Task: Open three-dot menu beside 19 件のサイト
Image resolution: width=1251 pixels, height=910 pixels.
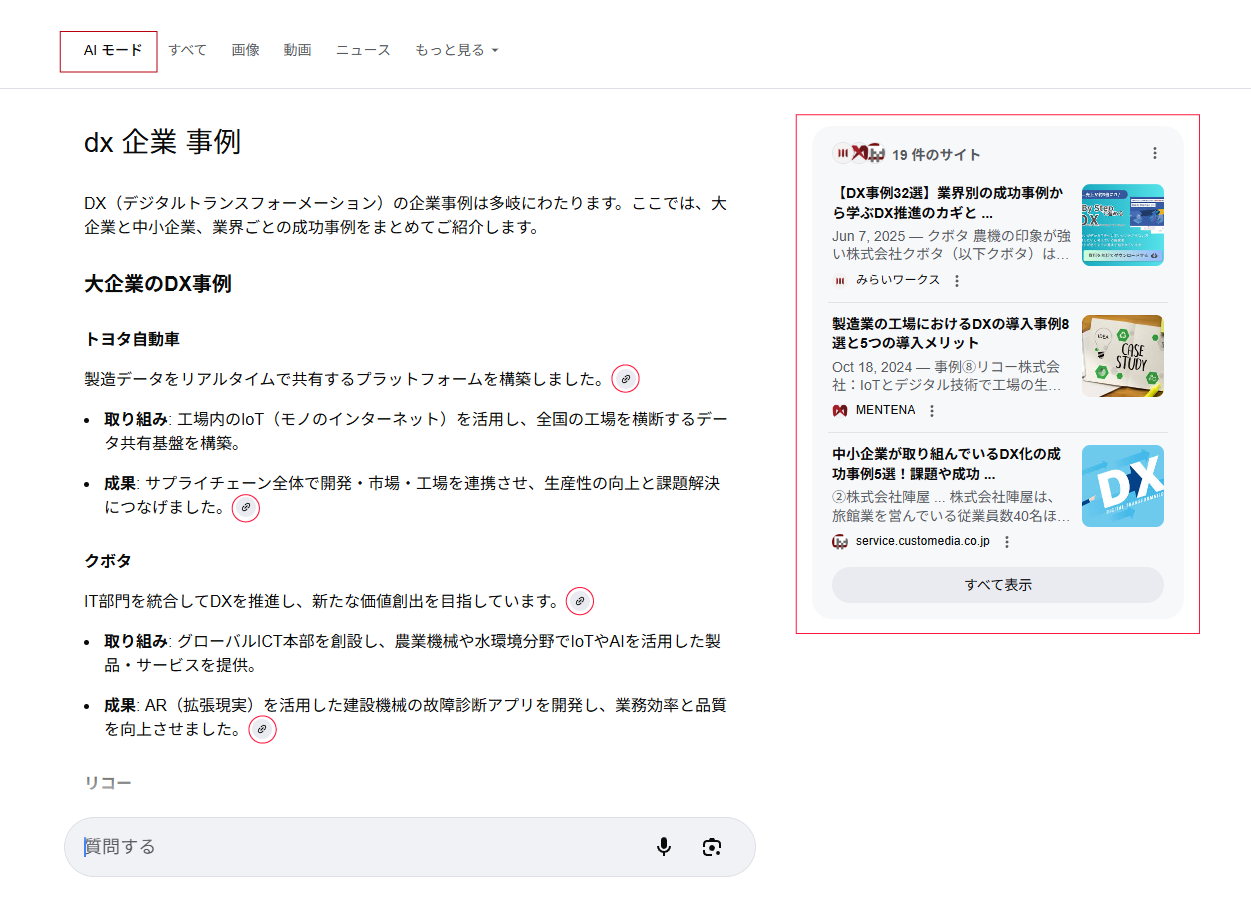Action: pyautogui.click(x=1155, y=154)
